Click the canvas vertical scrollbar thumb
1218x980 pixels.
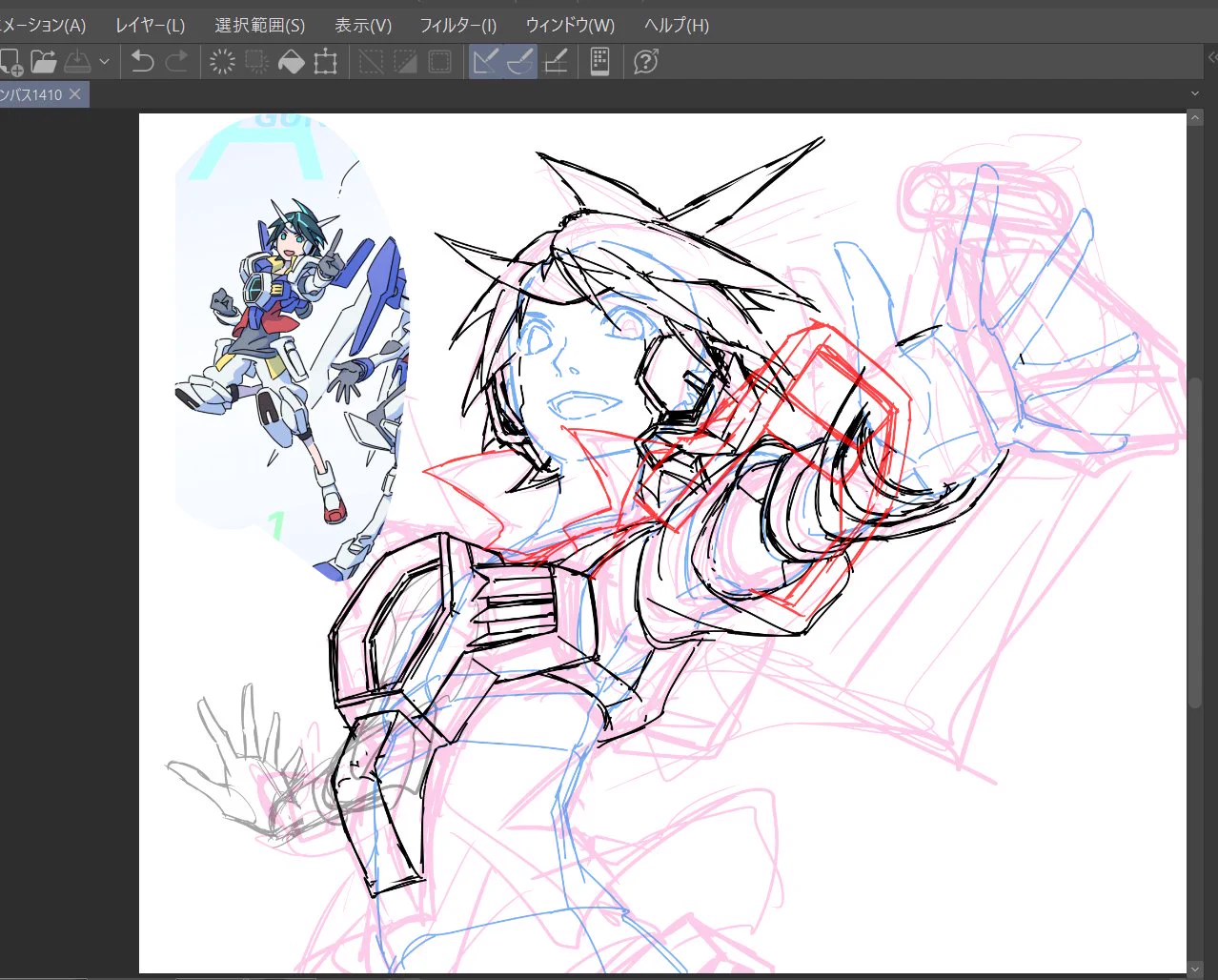click(x=1195, y=541)
